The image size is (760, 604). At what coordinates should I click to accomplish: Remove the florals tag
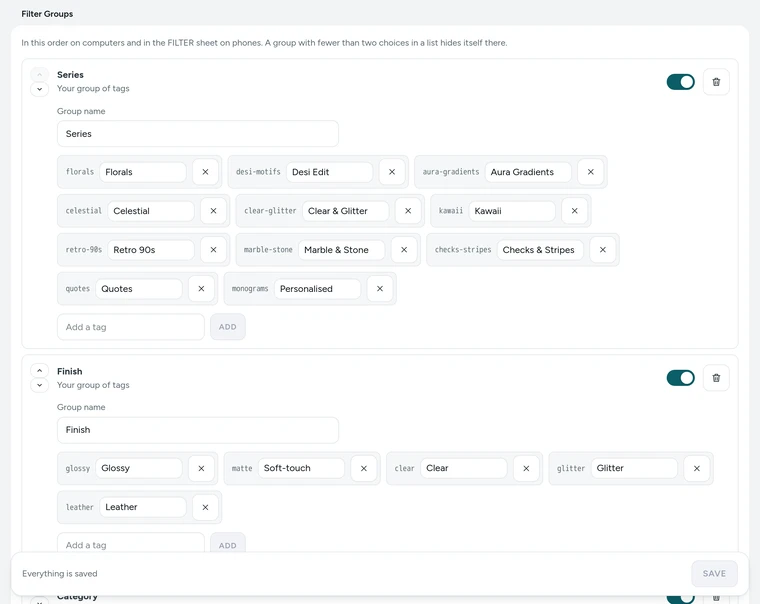click(205, 172)
